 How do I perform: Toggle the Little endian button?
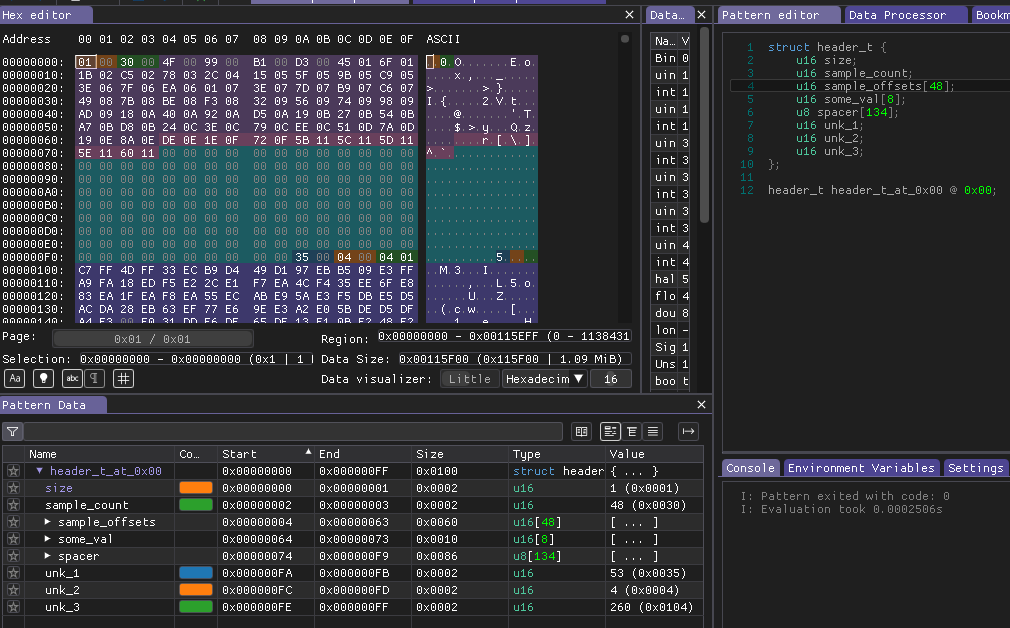point(470,379)
